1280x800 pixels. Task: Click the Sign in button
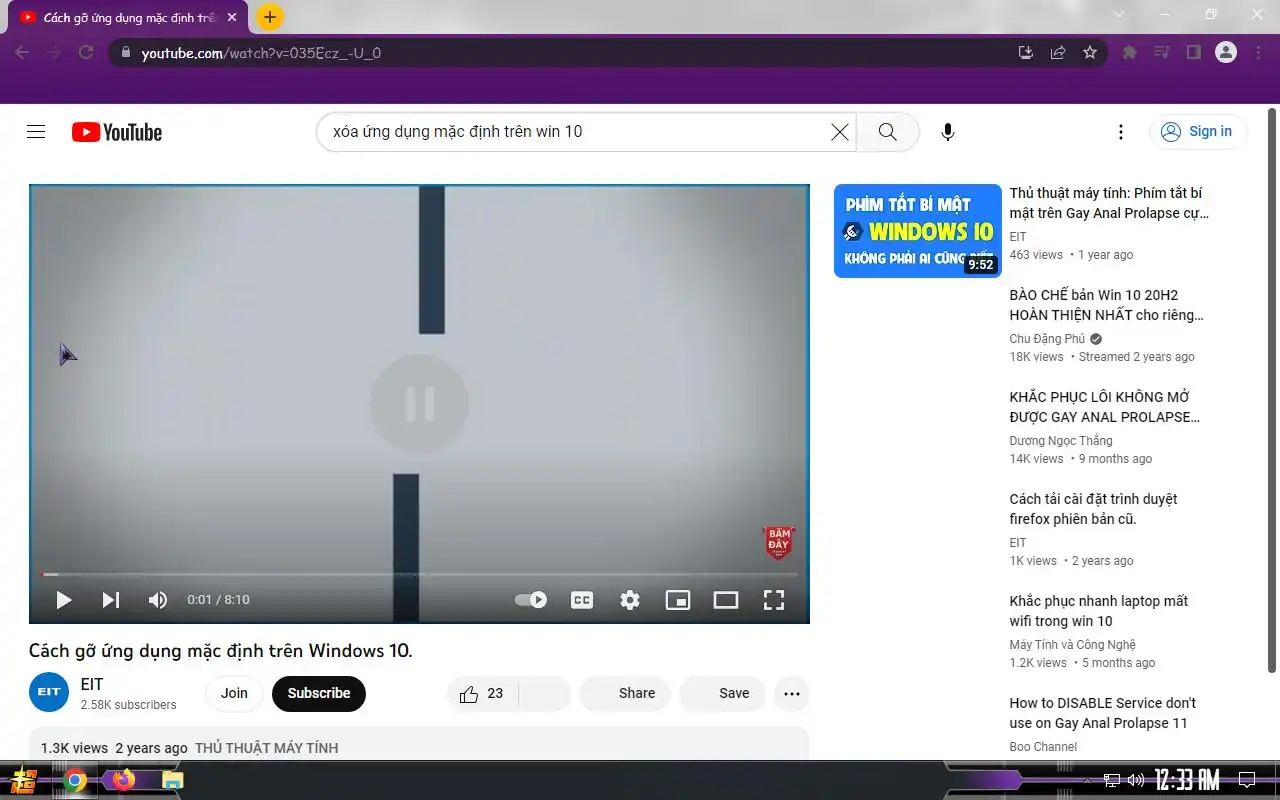pos(1197,132)
